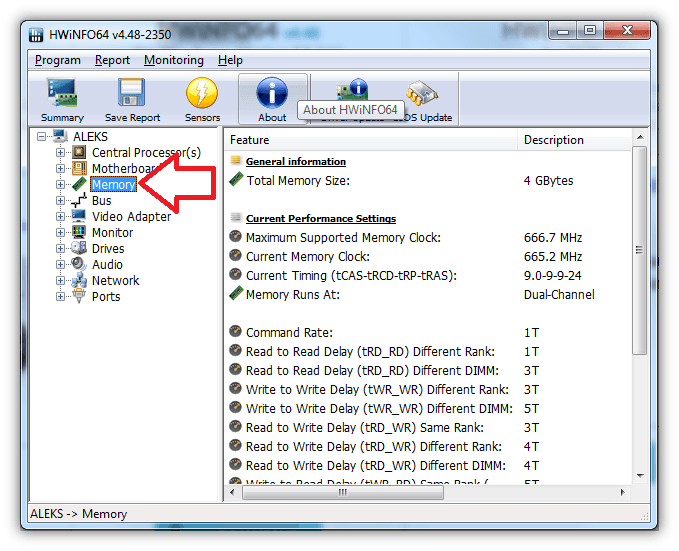Screen dimensions: 679x551
Task: Select the Video Adapter tree icon
Action: point(79,216)
